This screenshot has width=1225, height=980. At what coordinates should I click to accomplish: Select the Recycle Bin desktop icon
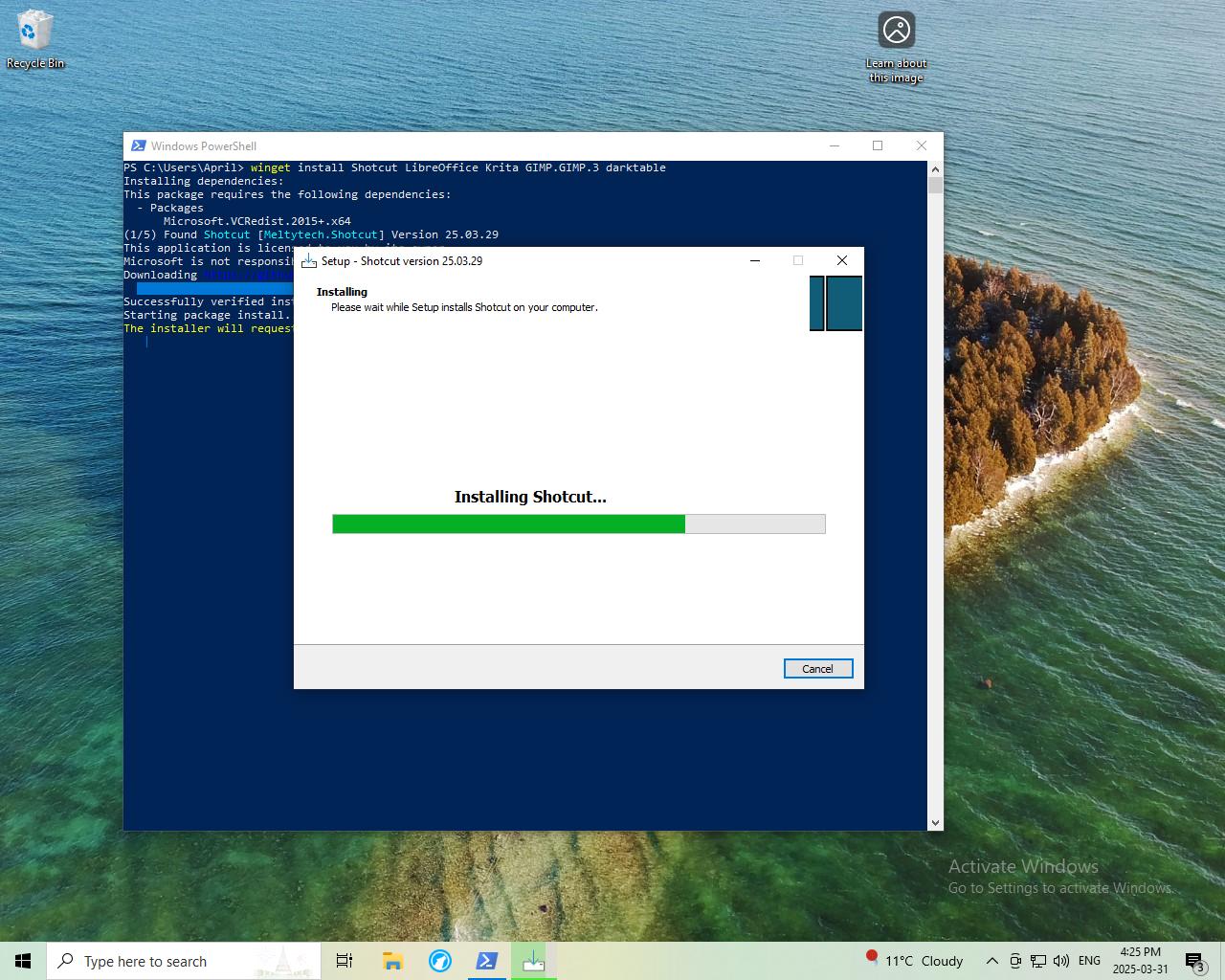(35, 40)
